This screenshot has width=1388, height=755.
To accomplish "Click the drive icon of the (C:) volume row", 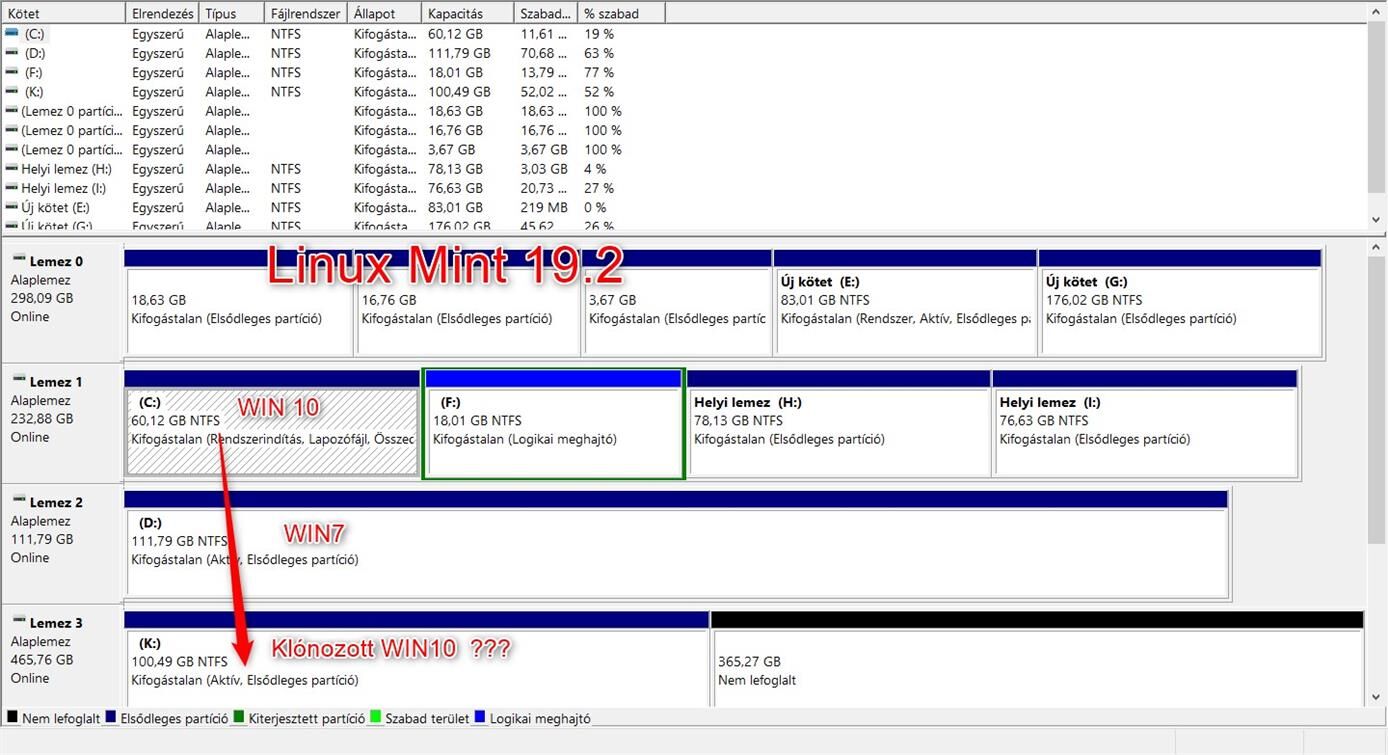I will click(x=11, y=34).
